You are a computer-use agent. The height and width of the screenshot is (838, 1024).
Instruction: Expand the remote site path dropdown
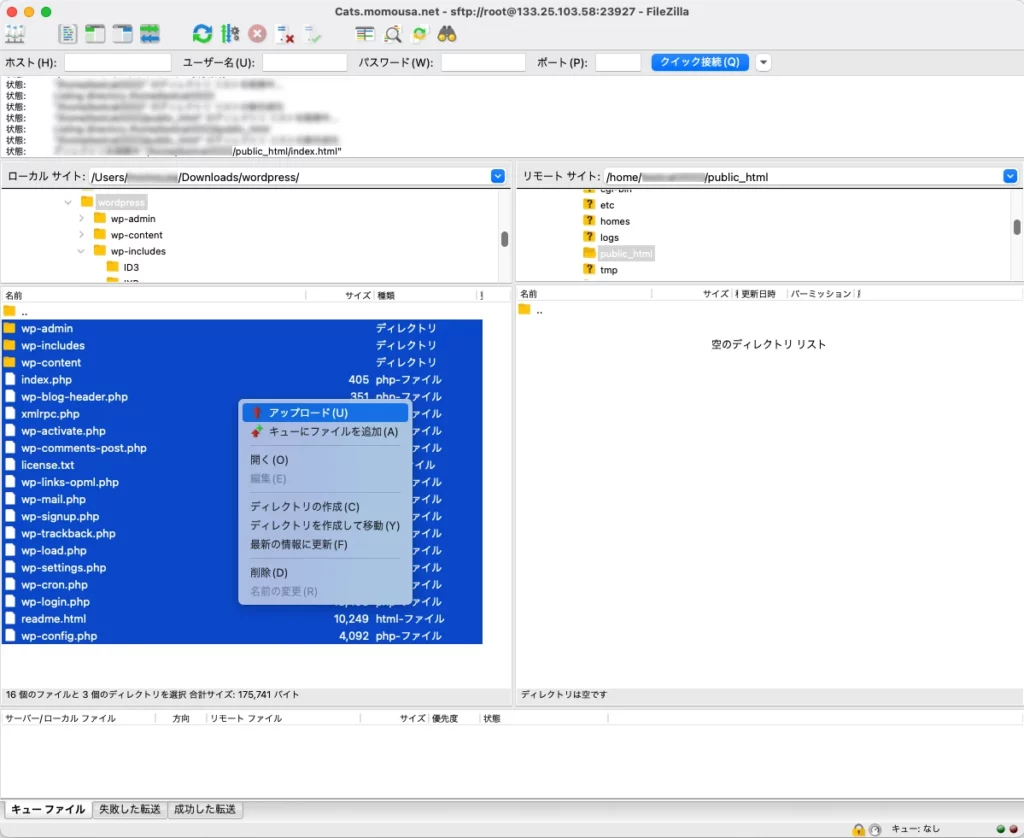click(x=1009, y=177)
